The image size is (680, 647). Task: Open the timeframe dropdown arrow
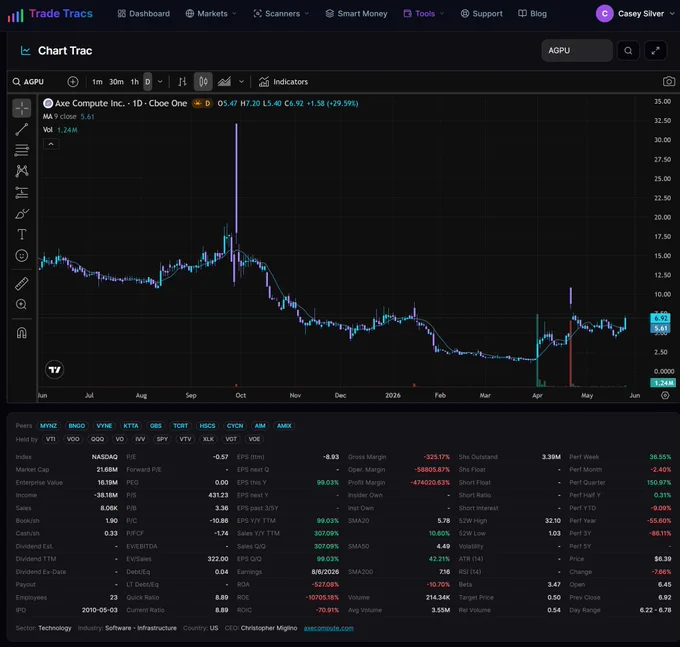click(160, 82)
